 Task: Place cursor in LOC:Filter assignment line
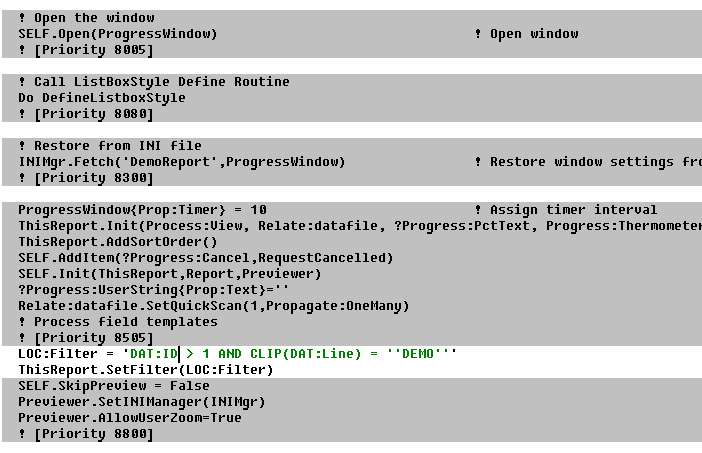coord(237,354)
